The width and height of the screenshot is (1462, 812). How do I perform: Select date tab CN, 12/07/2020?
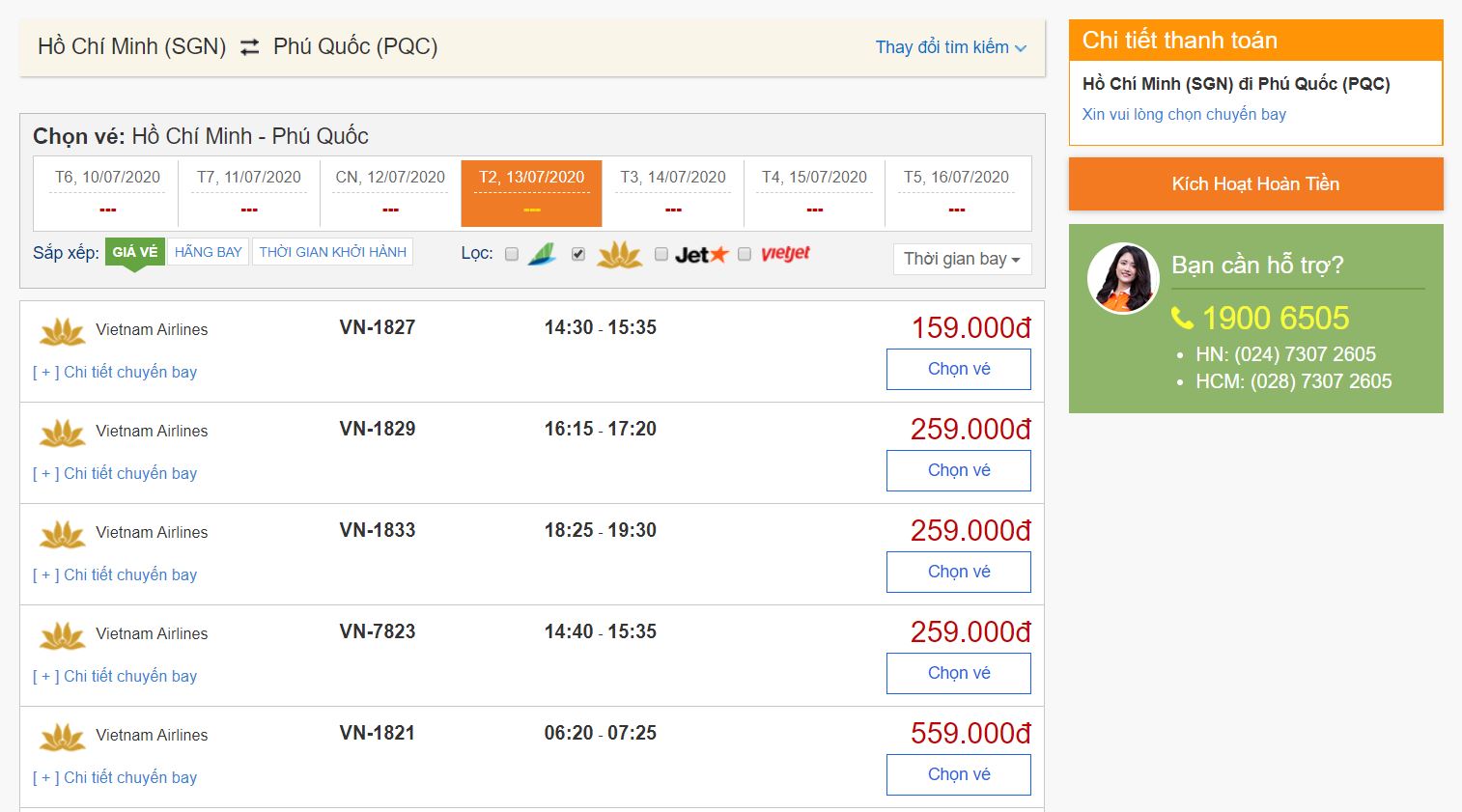point(390,192)
